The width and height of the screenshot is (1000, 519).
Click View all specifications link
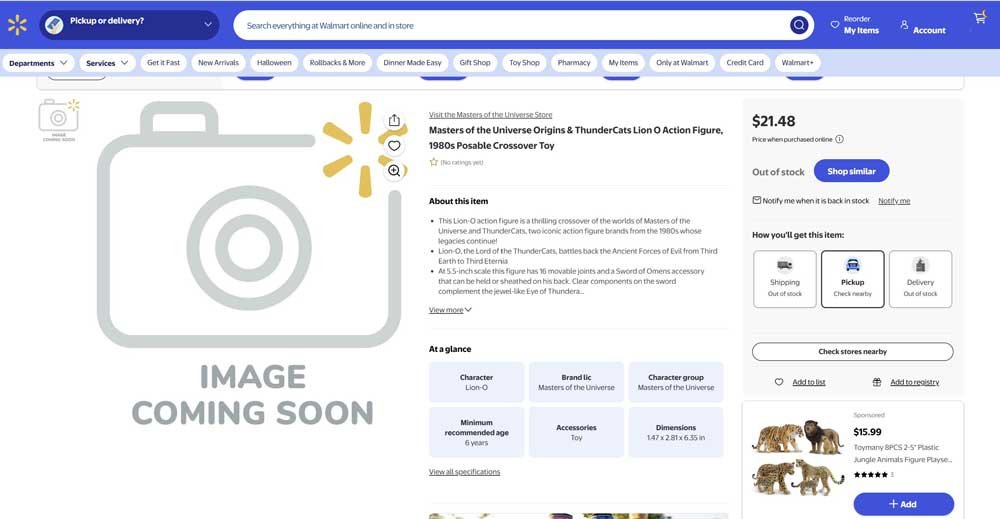click(464, 472)
